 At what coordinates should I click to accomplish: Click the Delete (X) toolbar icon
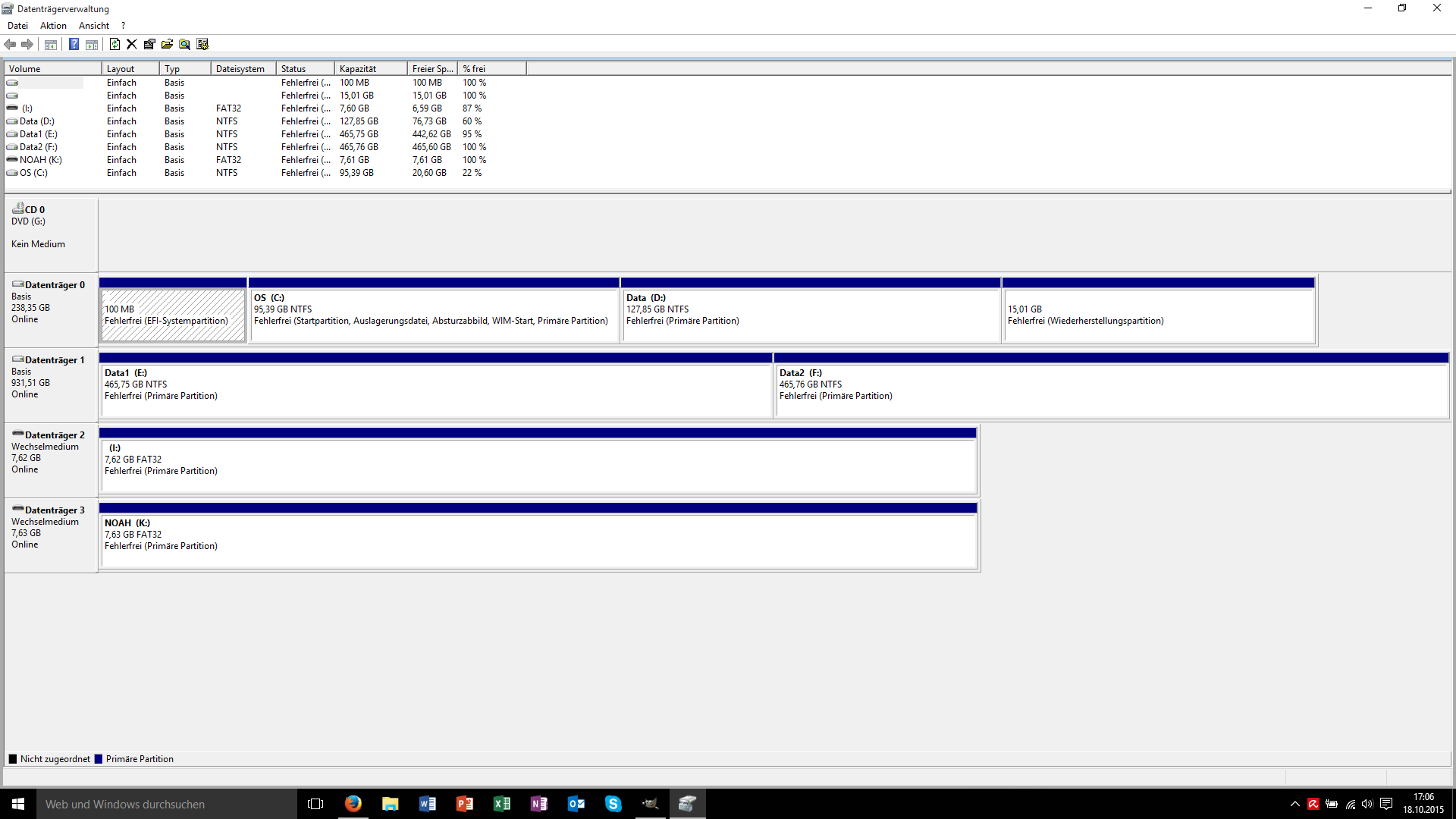coord(132,44)
